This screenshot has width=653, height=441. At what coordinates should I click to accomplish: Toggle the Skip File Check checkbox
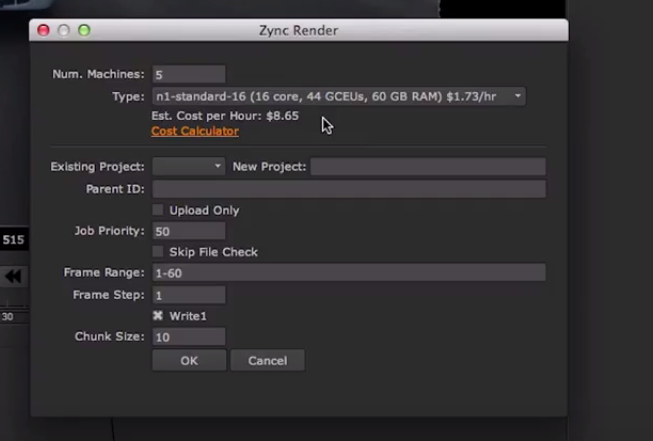pyautogui.click(x=158, y=252)
